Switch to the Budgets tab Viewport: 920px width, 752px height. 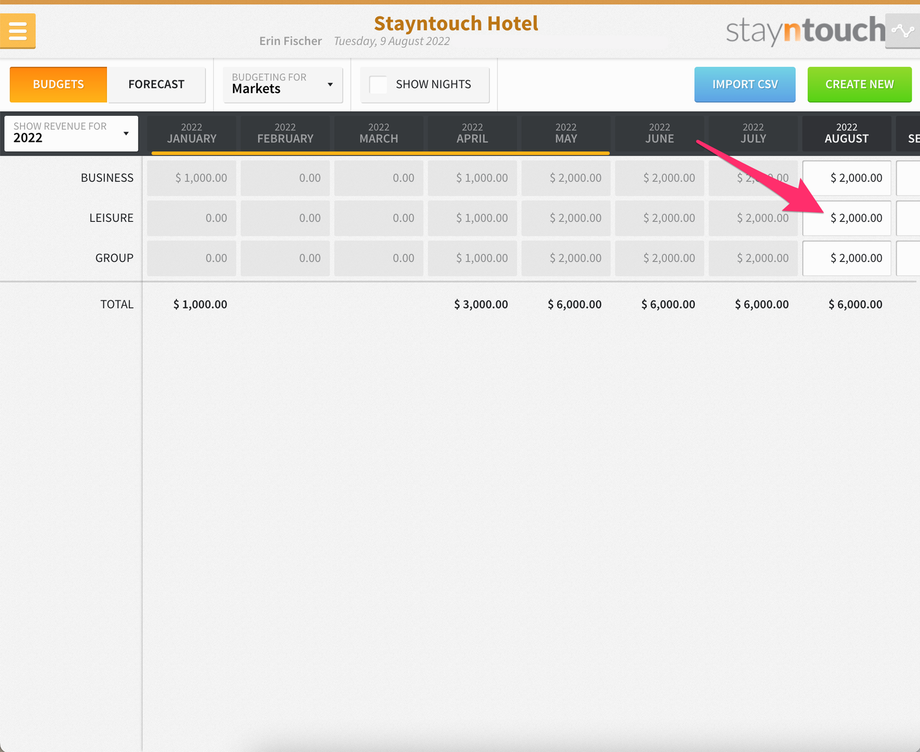point(58,84)
